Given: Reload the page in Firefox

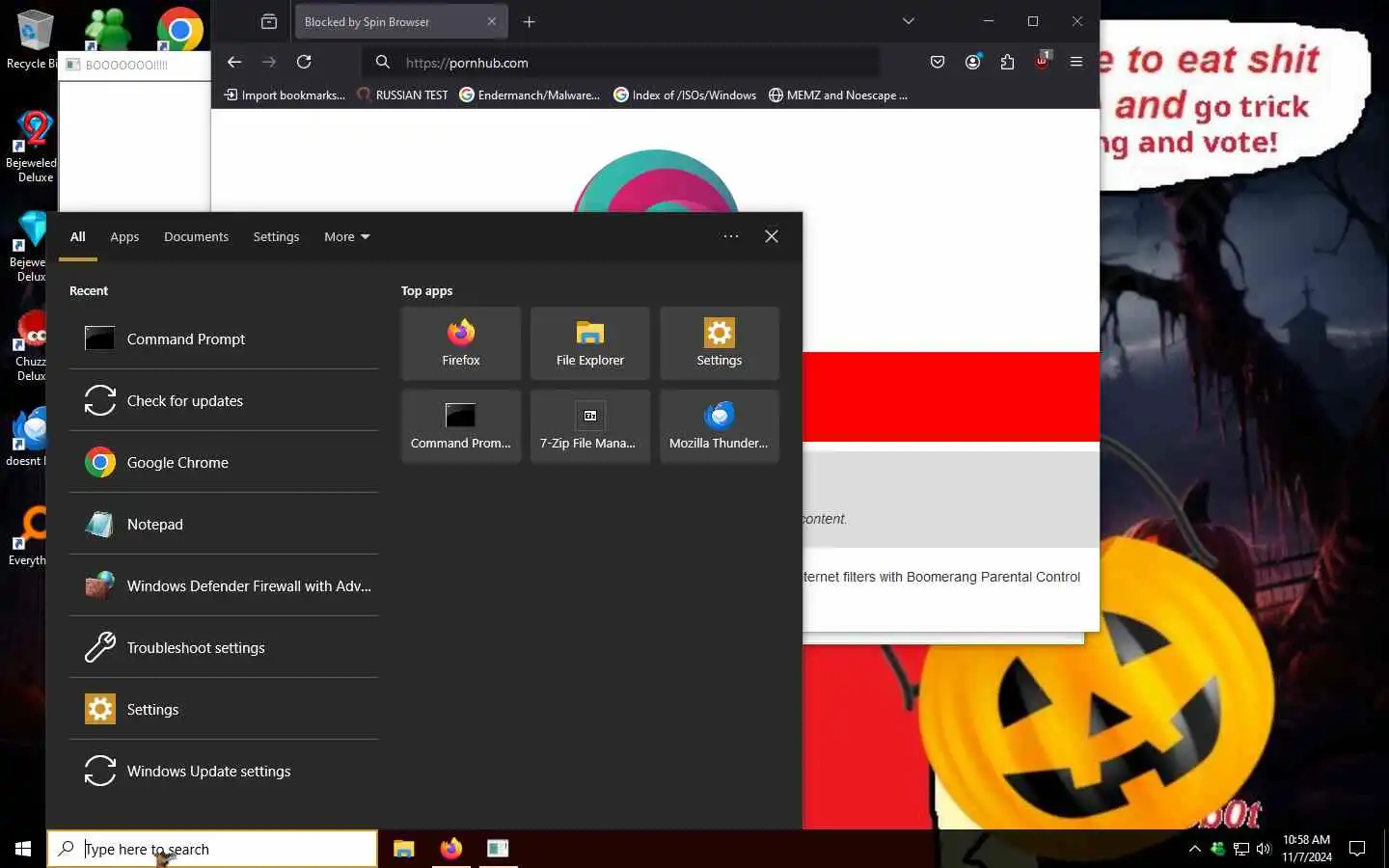Looking at the screenshot, I should coord(304,62).
